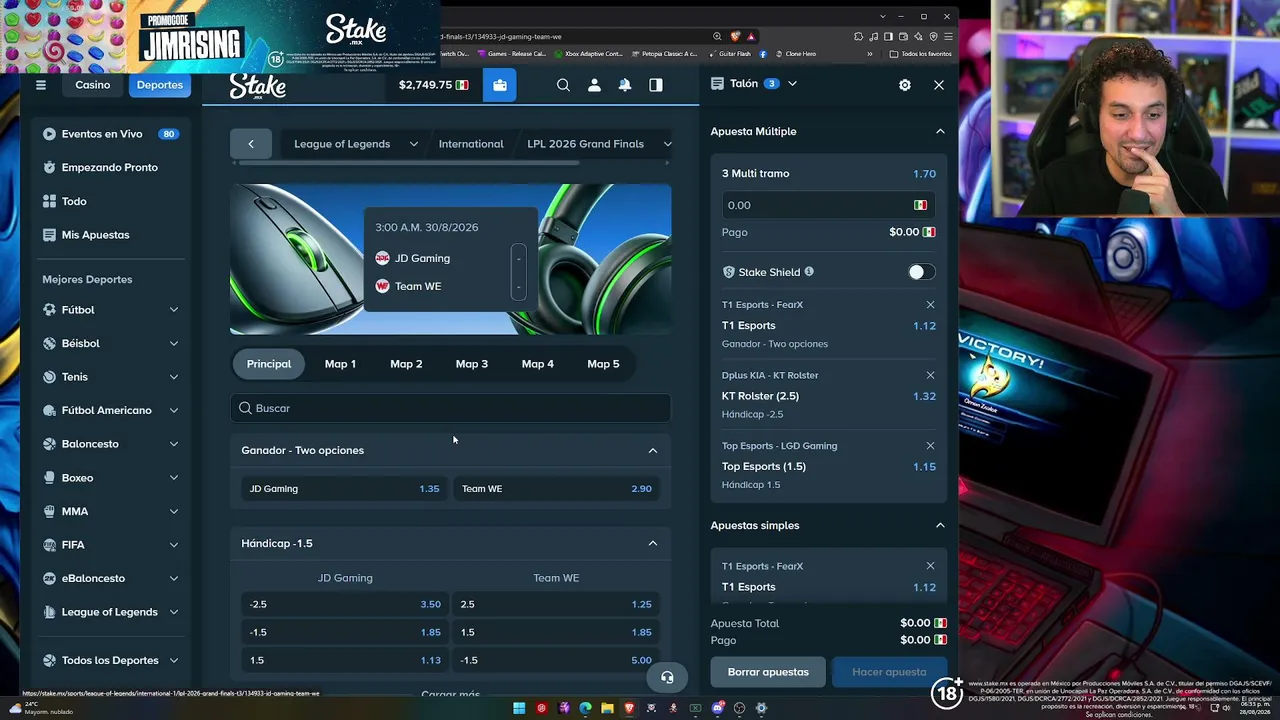Toggle the side panel layout icon
Screen dimensions: 1280x720
(656, 85)
